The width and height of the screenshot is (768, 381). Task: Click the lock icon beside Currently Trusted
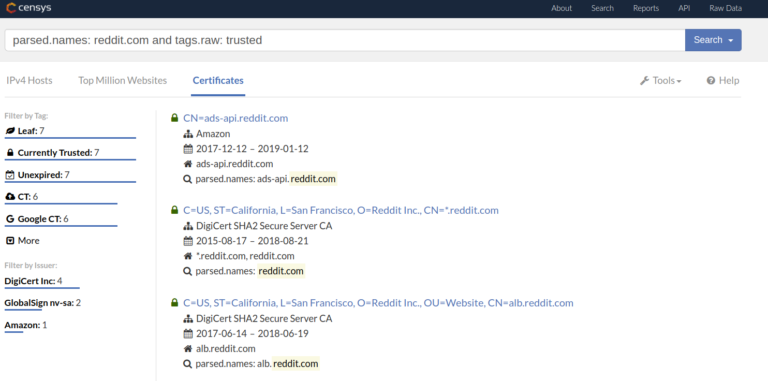point(10,153)
